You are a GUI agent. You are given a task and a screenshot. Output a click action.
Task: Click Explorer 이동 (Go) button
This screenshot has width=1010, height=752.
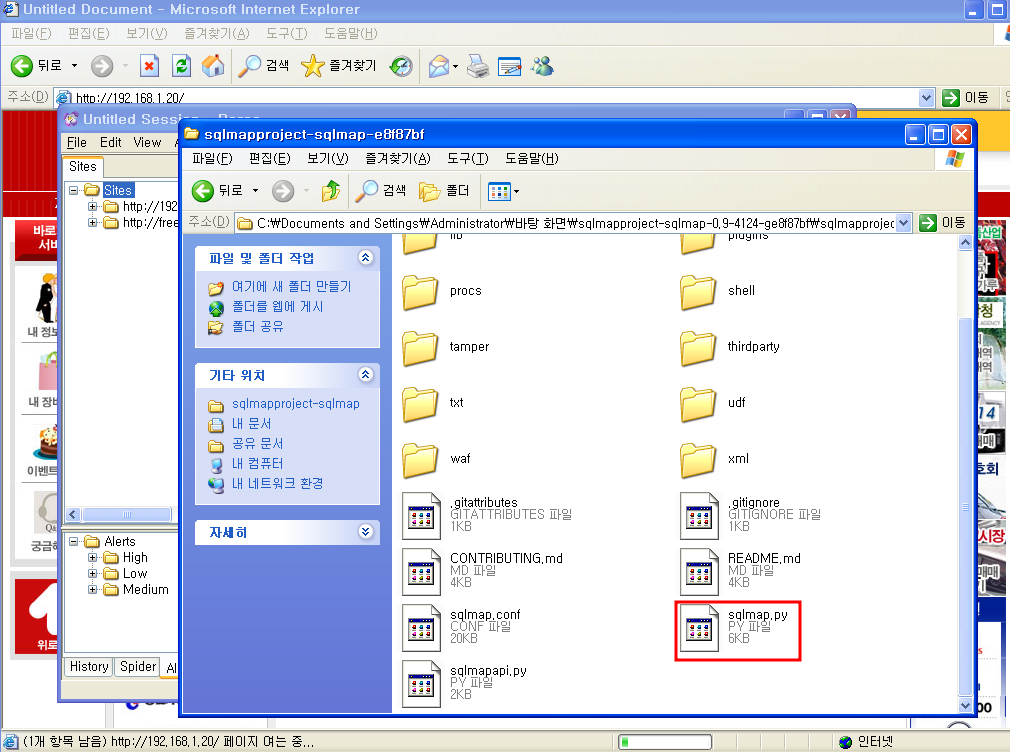pos(942,223)
